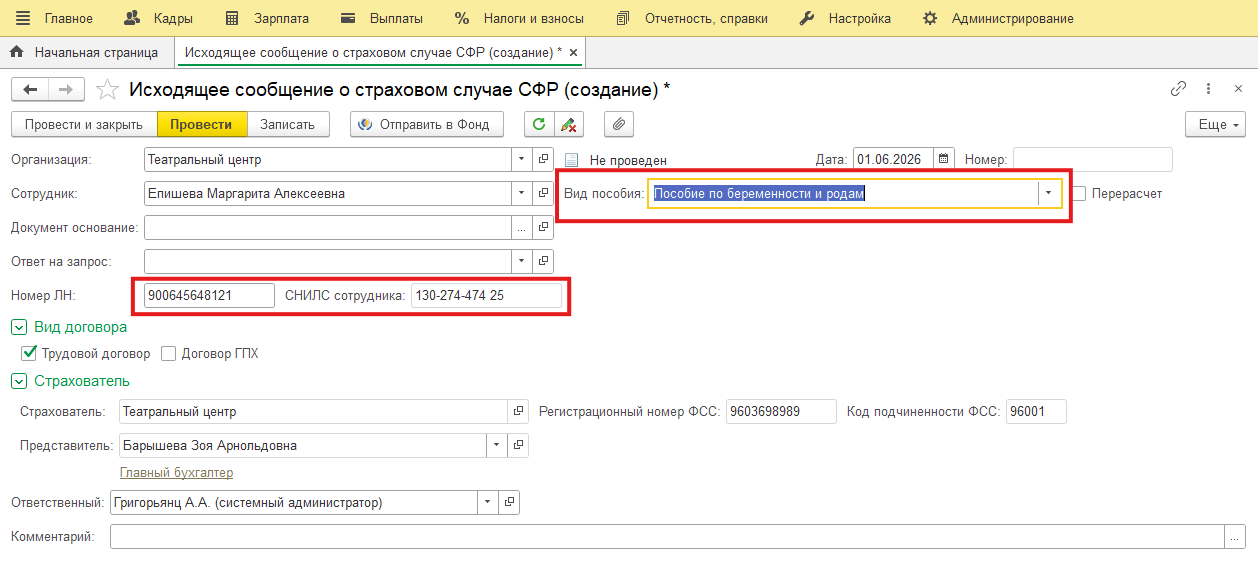The image size is (1258, 573).
Task: Collapse the Страхователь section
Action: (18, 380)
